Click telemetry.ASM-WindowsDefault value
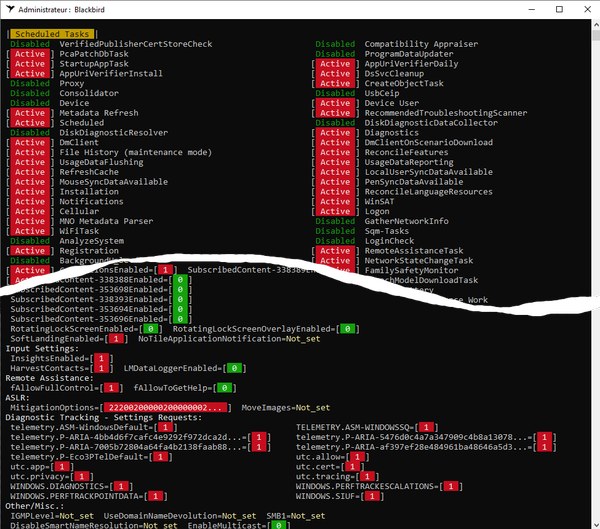Viewport: 600px width, 529px height. click(165, 427)
